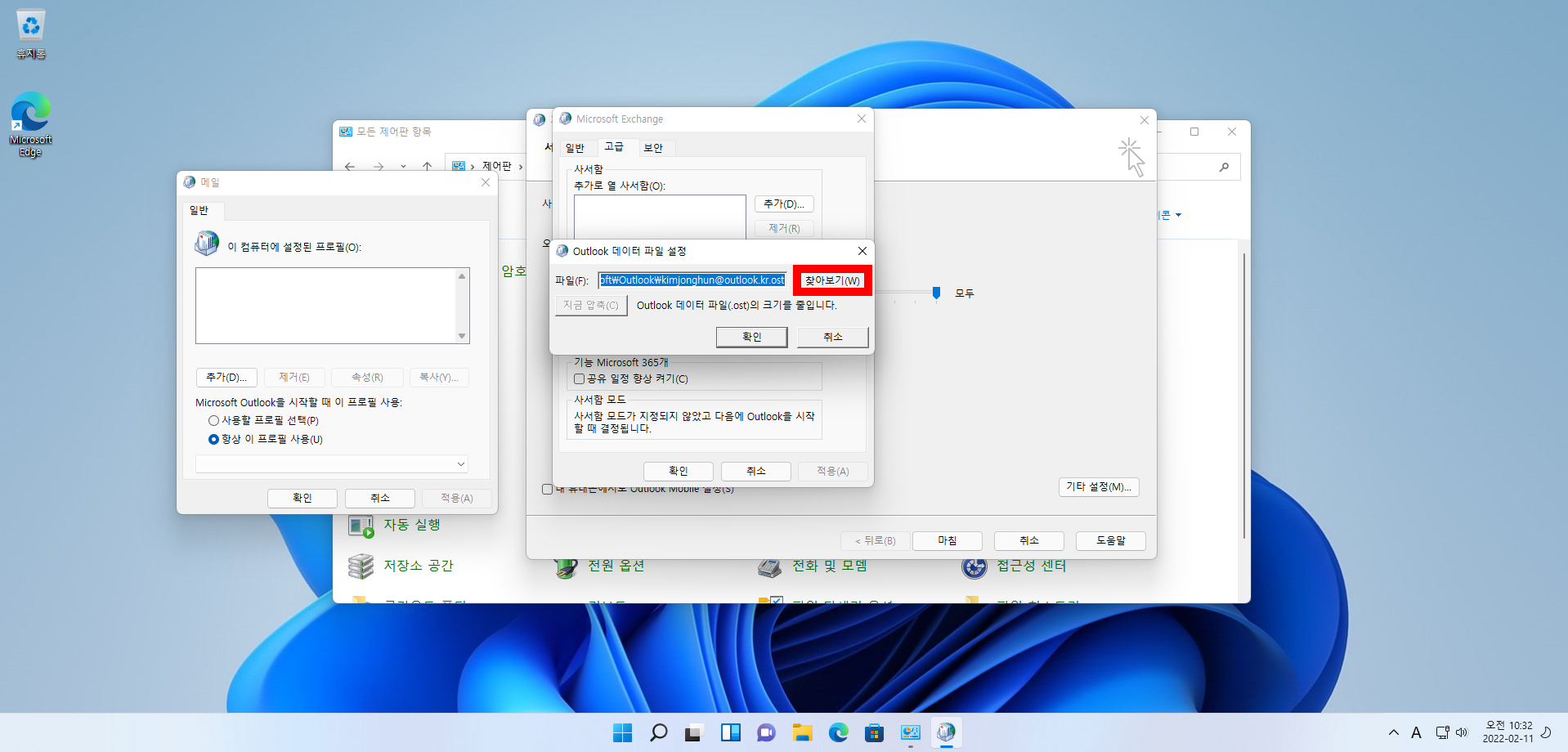The width and height of the screenshot is (1568, 752).
Task: Open the taskbar clock showing 2022-02-11
Action: pos(1508,732)
